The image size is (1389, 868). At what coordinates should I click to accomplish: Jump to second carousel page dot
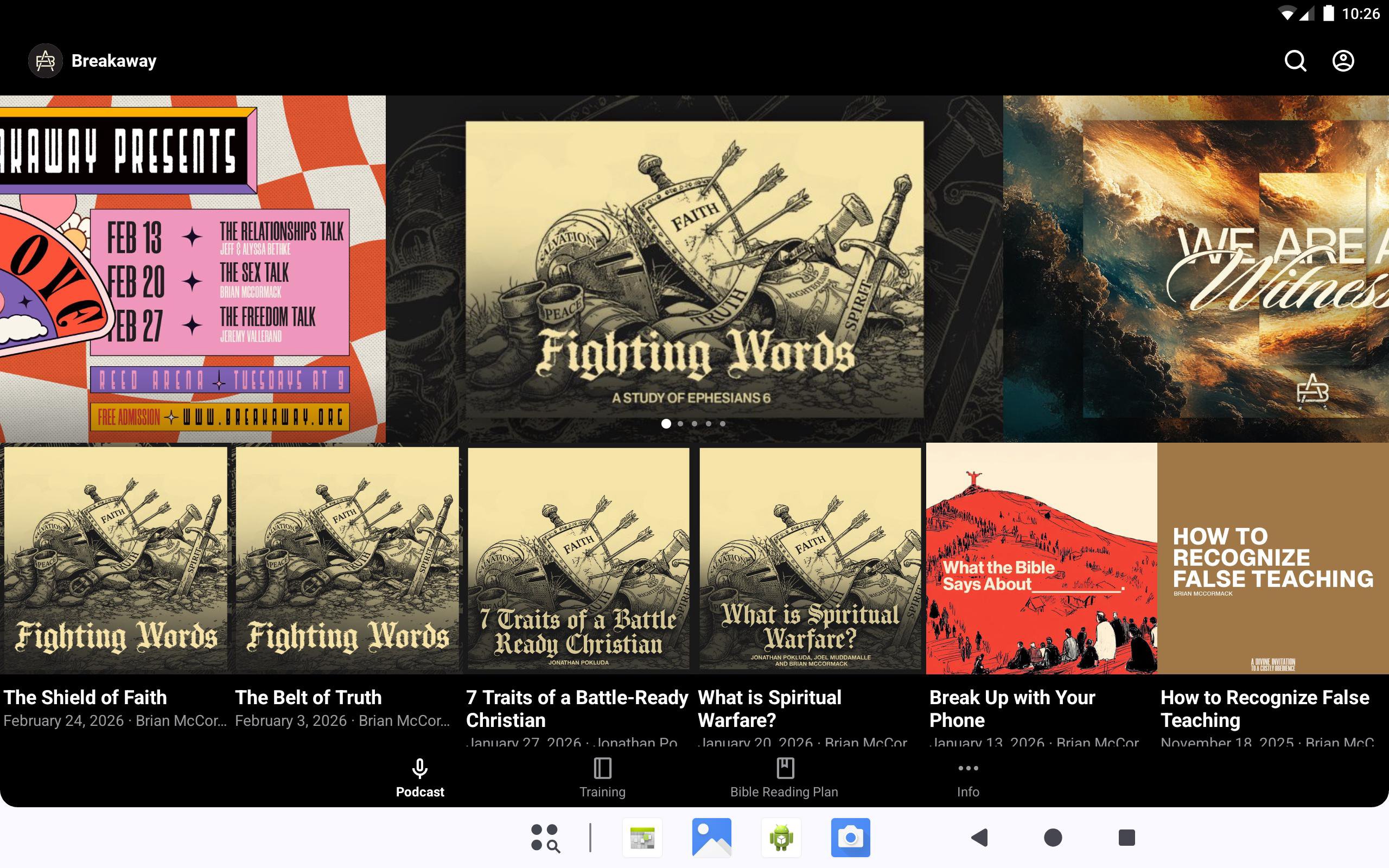[680, 424]
